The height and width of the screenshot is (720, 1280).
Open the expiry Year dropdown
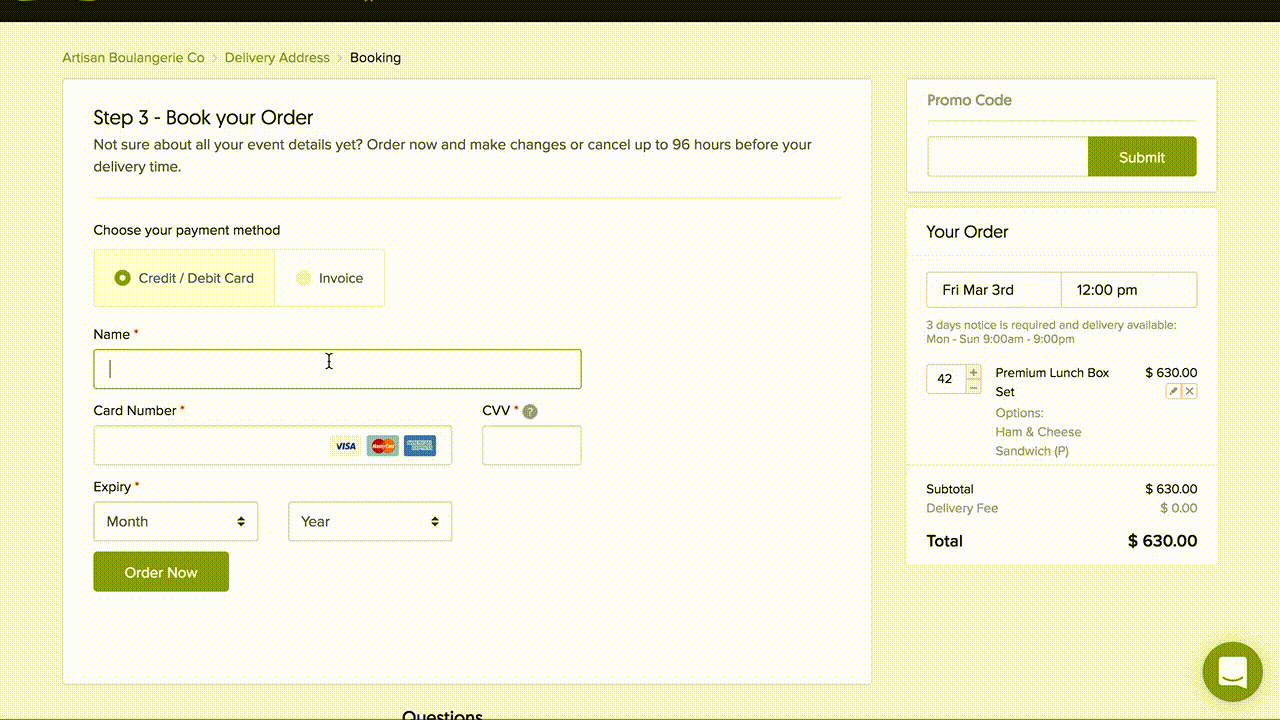pyautogui.click(x=370, y=521)
